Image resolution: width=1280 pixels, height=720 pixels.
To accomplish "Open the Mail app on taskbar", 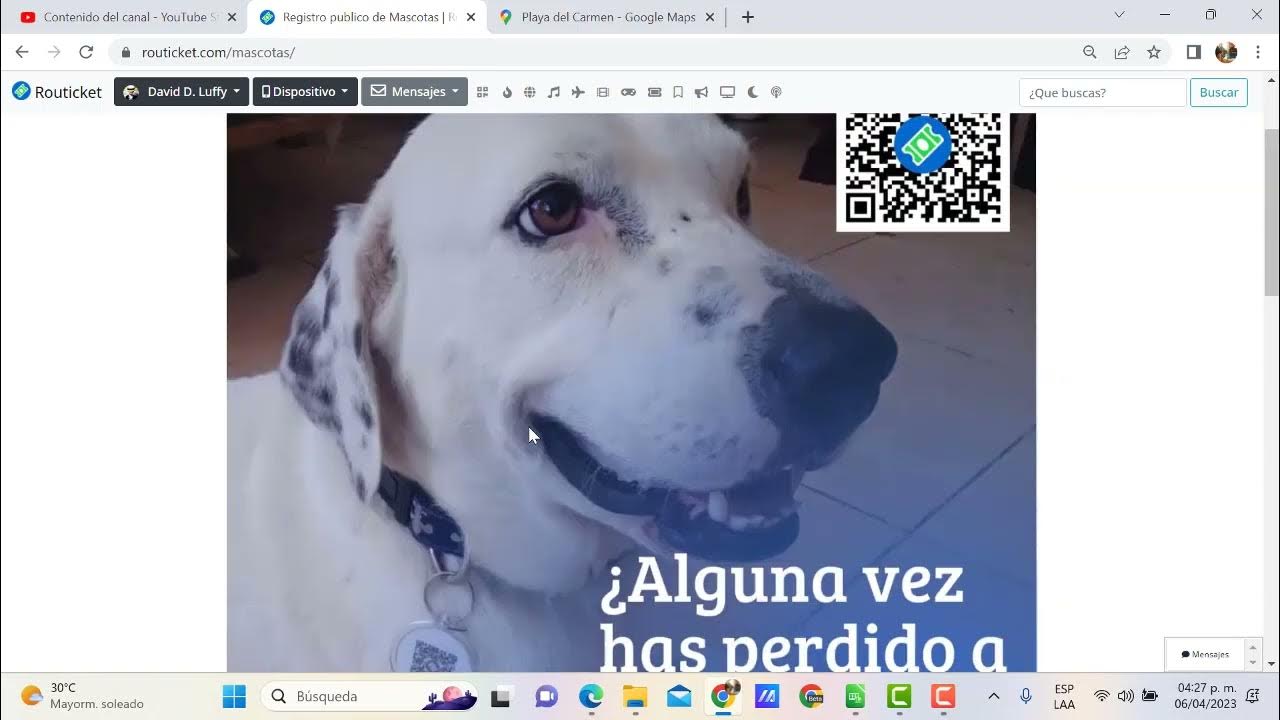I will coord(679,696).
